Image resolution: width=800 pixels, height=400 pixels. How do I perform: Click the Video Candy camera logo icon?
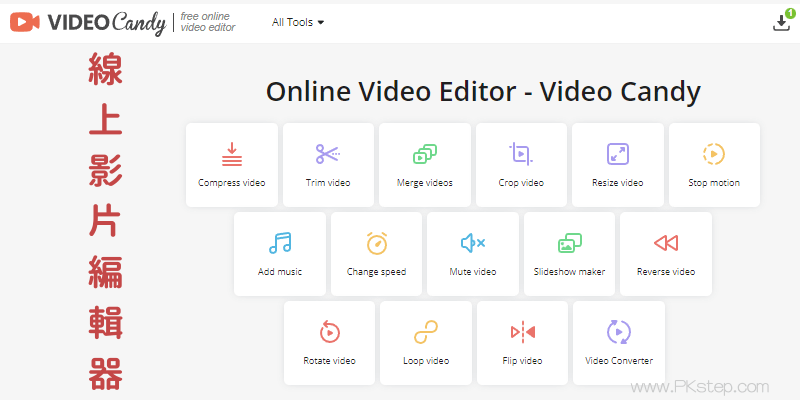coord(24,22)
